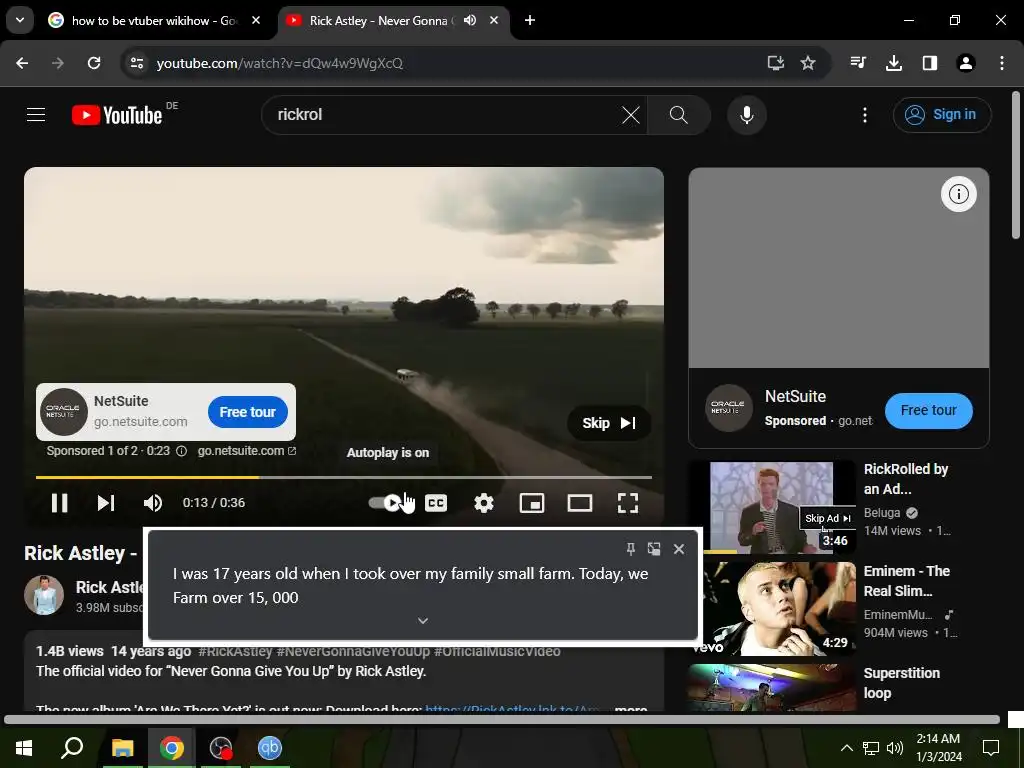This screenshot has height=768, width=1024.
Task: Open the 'Superstition loop' video title
Action: click(x=902, y=683)
